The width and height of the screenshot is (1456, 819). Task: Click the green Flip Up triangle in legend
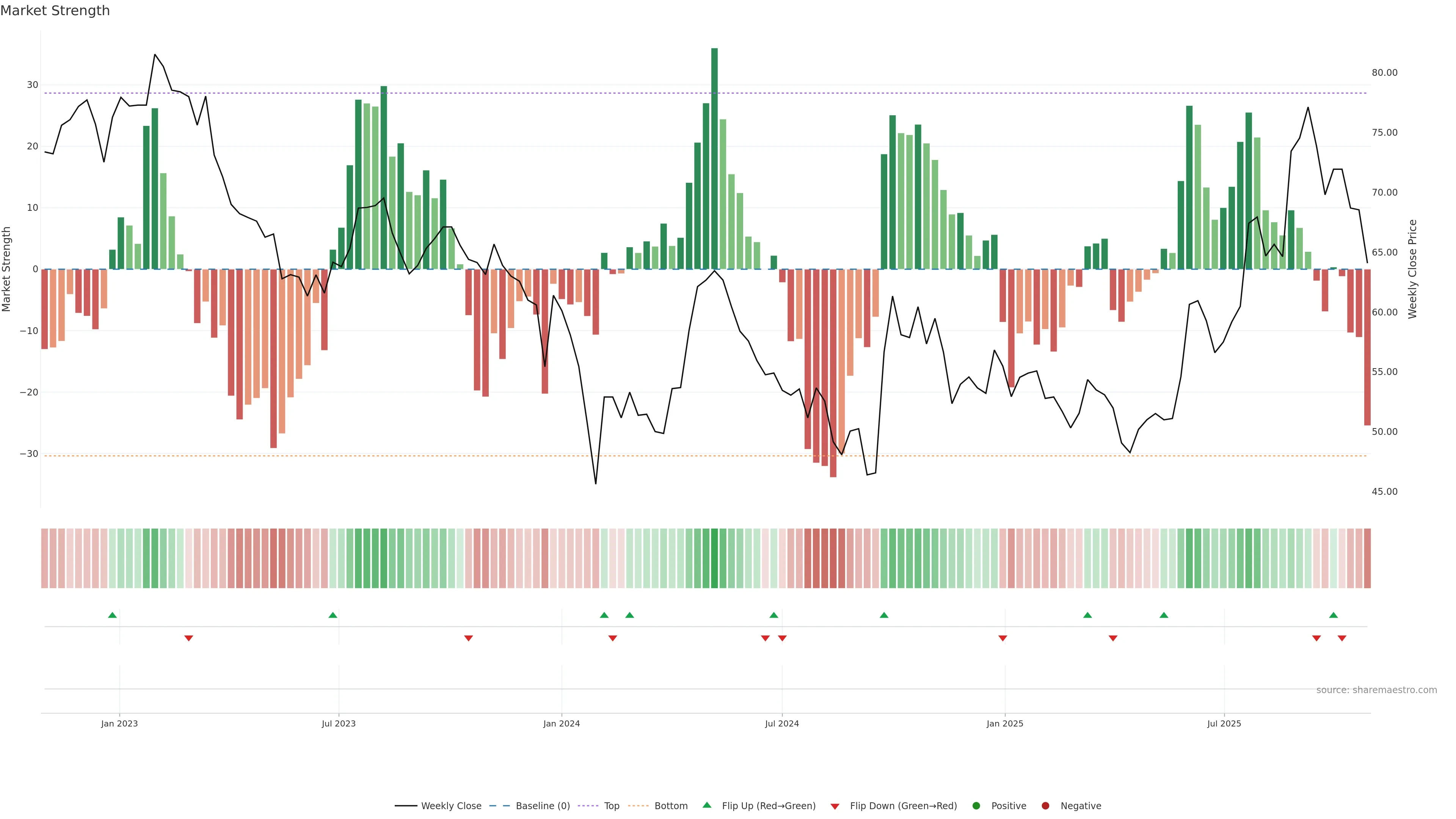(x=706, y=805)
